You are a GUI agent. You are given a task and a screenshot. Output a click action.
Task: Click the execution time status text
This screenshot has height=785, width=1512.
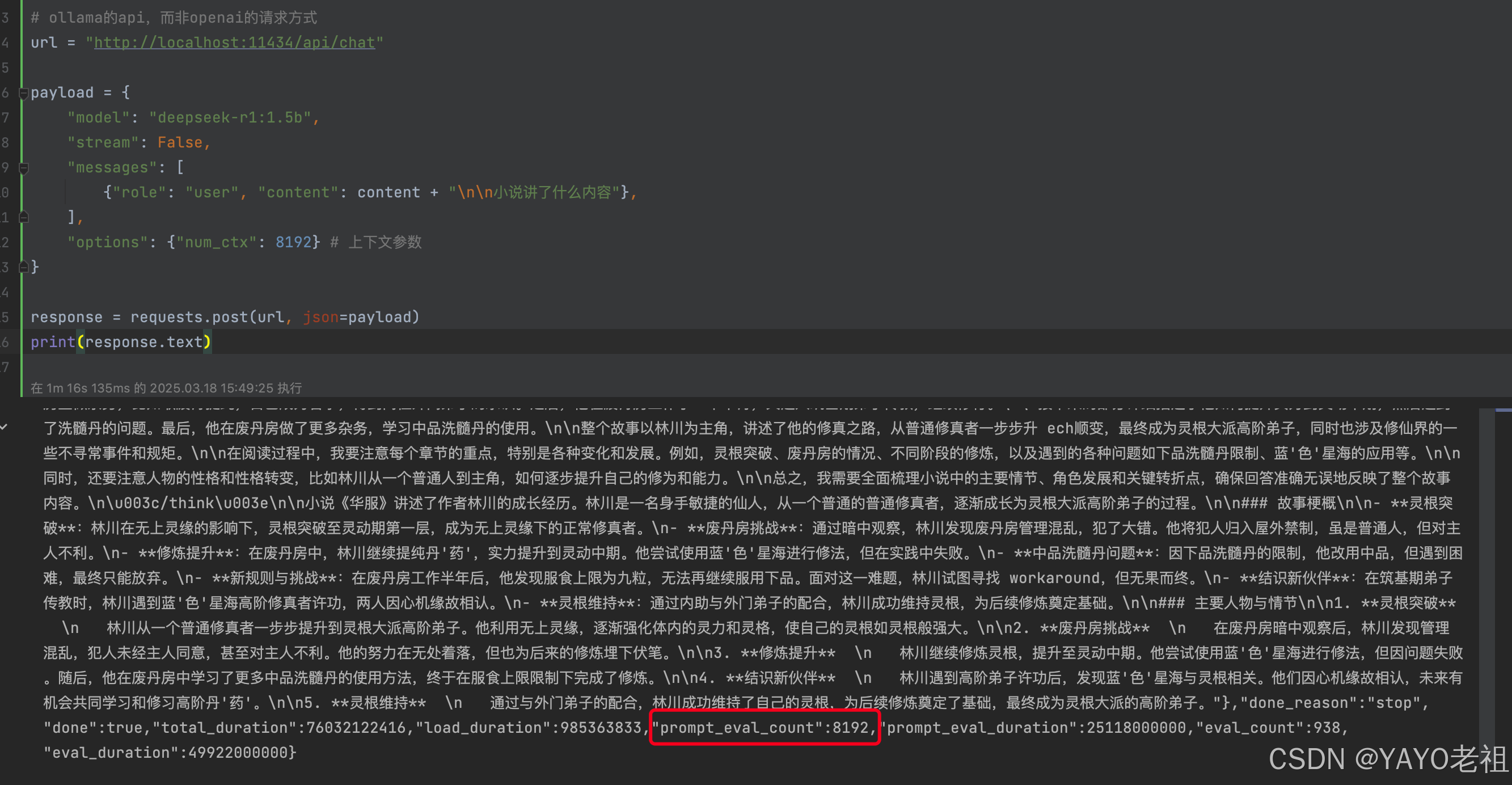coord(166,388)
